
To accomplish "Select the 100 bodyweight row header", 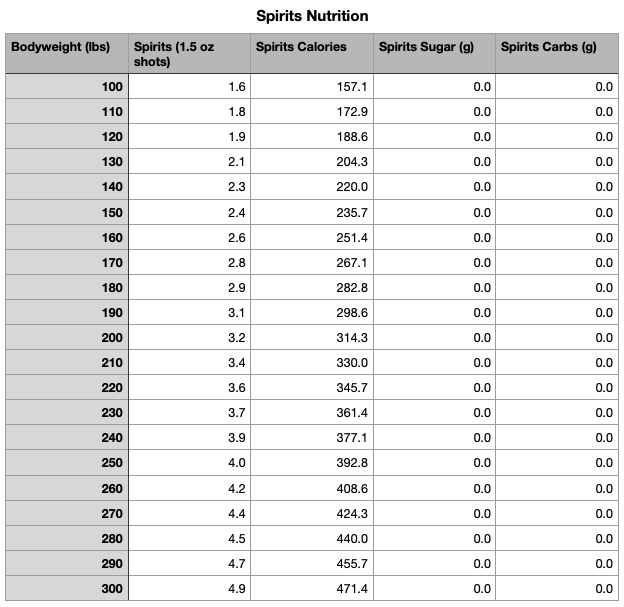I will (66, 87).
